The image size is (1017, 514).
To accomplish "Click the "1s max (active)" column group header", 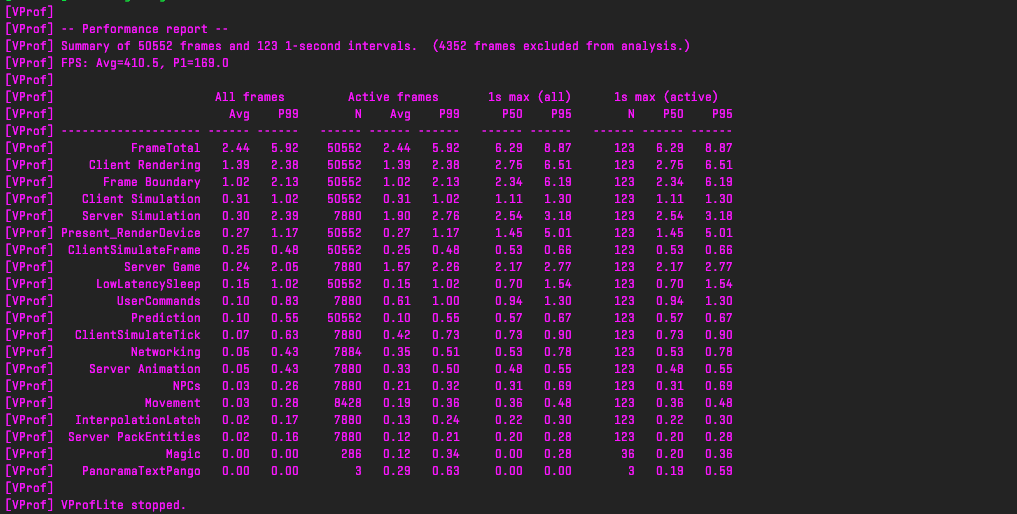I will coord(666,97).
